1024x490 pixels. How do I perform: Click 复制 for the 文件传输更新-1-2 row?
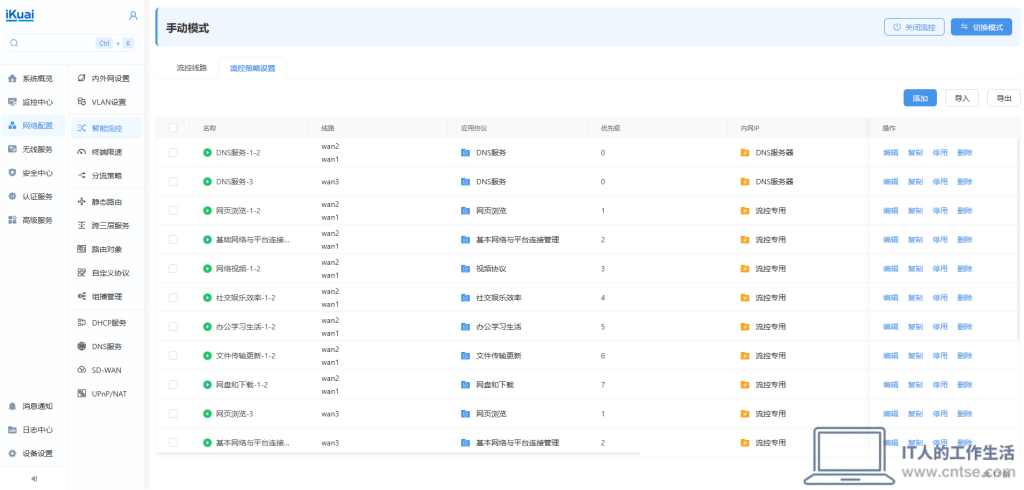coord(916,355)
